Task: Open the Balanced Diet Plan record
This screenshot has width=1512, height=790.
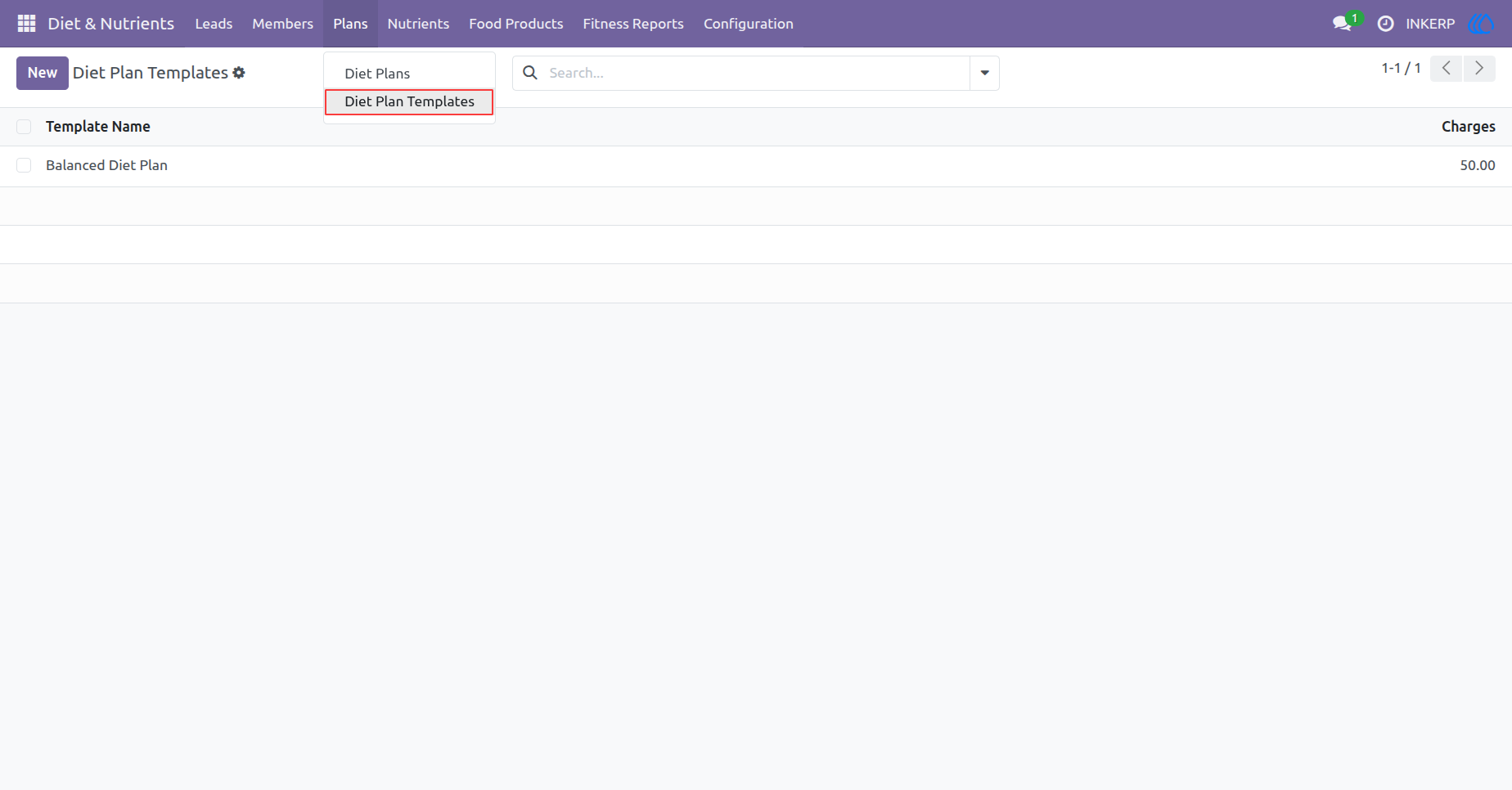Action: (x=106, y=165)
